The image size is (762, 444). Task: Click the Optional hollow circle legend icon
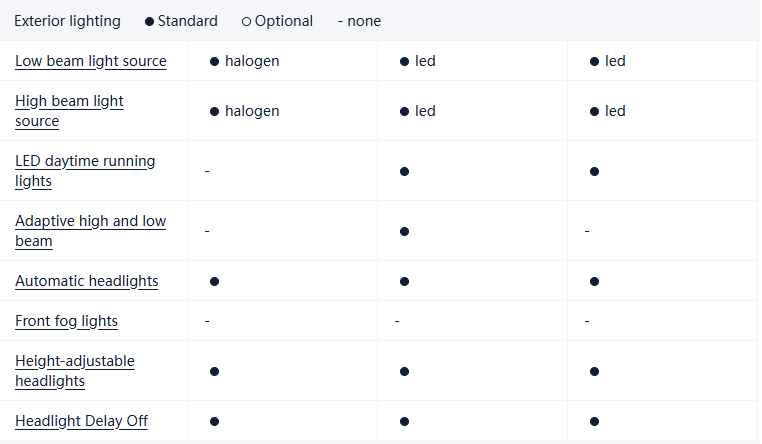coord(246,21)
